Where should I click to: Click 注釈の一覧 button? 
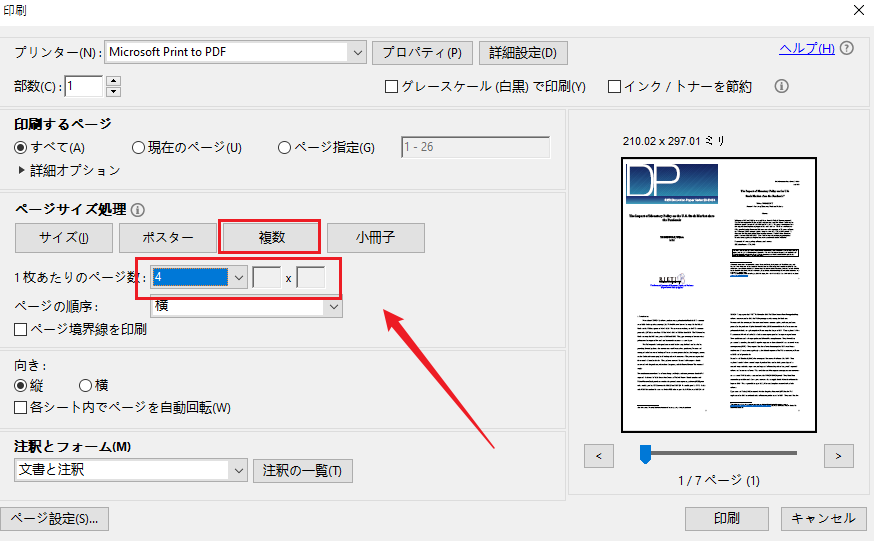click(303, 471)
